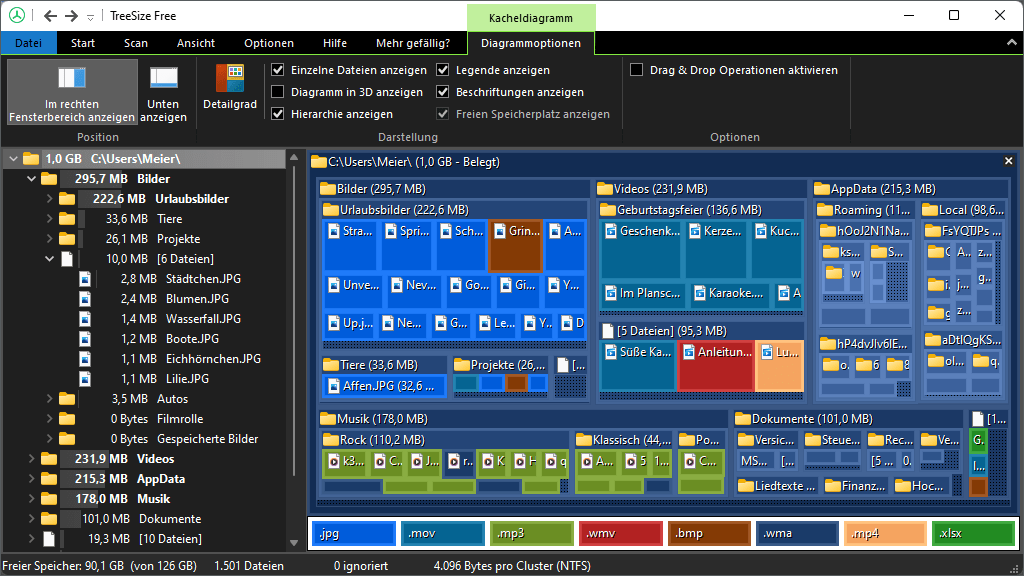Click the [10 Dateien] file icon in tree

pyautogui.click(x=50, y=539)
